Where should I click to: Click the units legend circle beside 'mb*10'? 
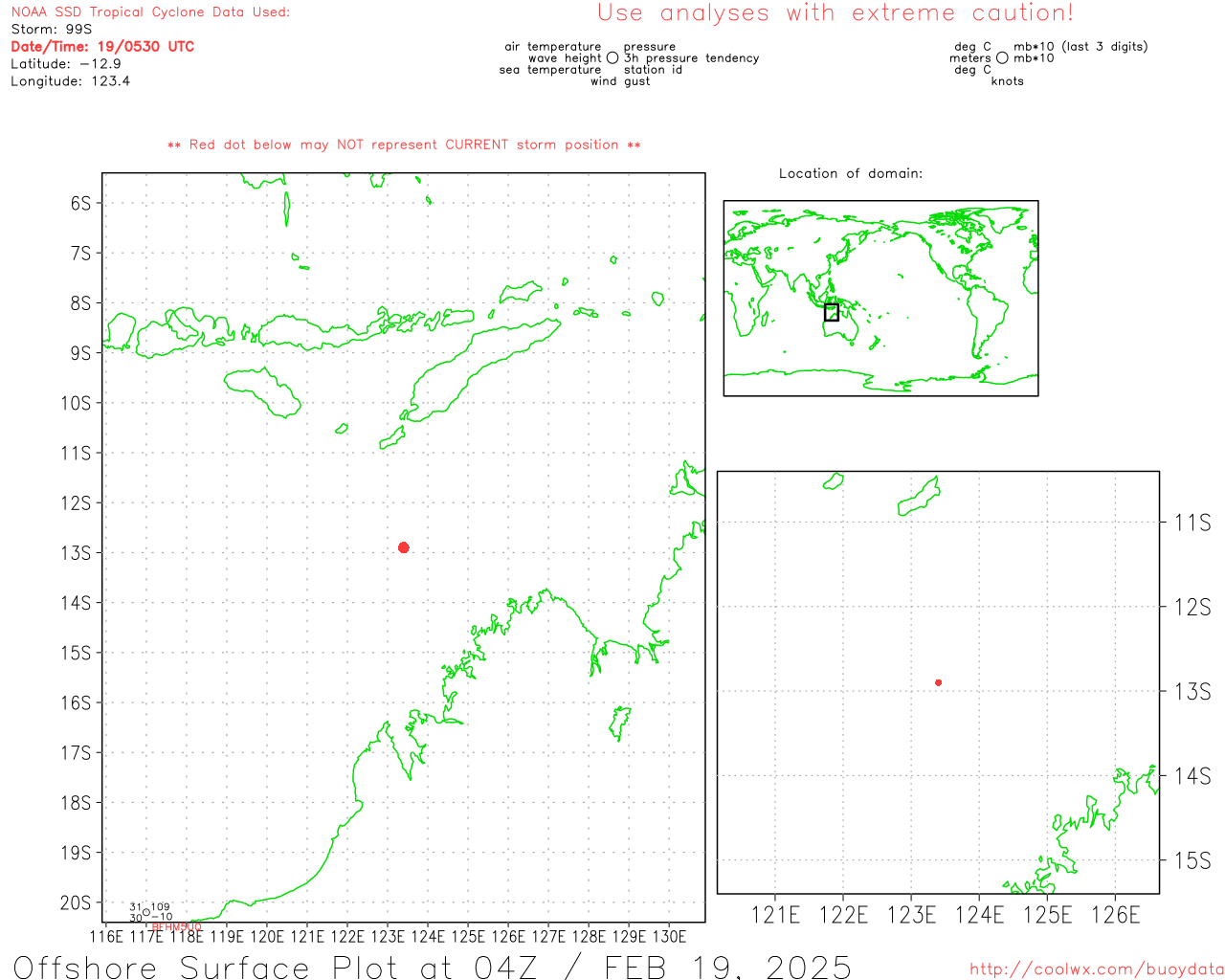(1002, 57)
